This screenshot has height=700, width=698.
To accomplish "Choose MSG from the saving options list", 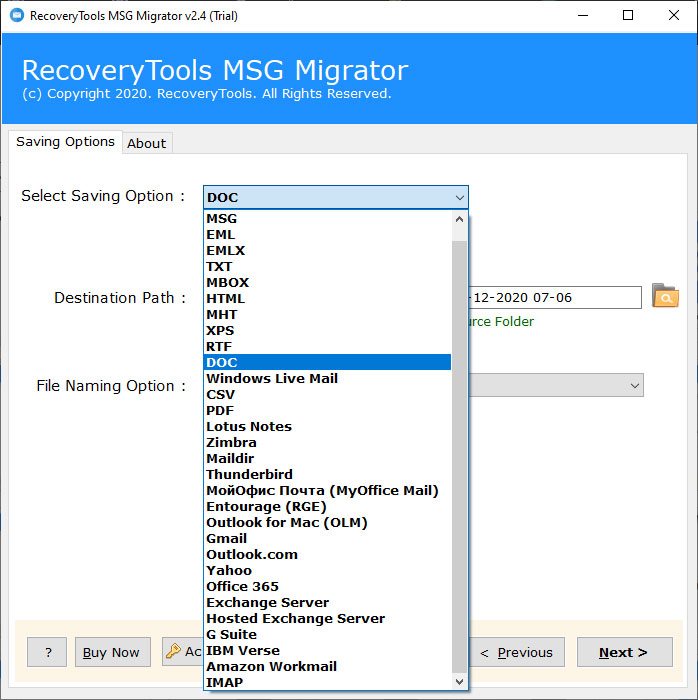I will pos(327,218).
